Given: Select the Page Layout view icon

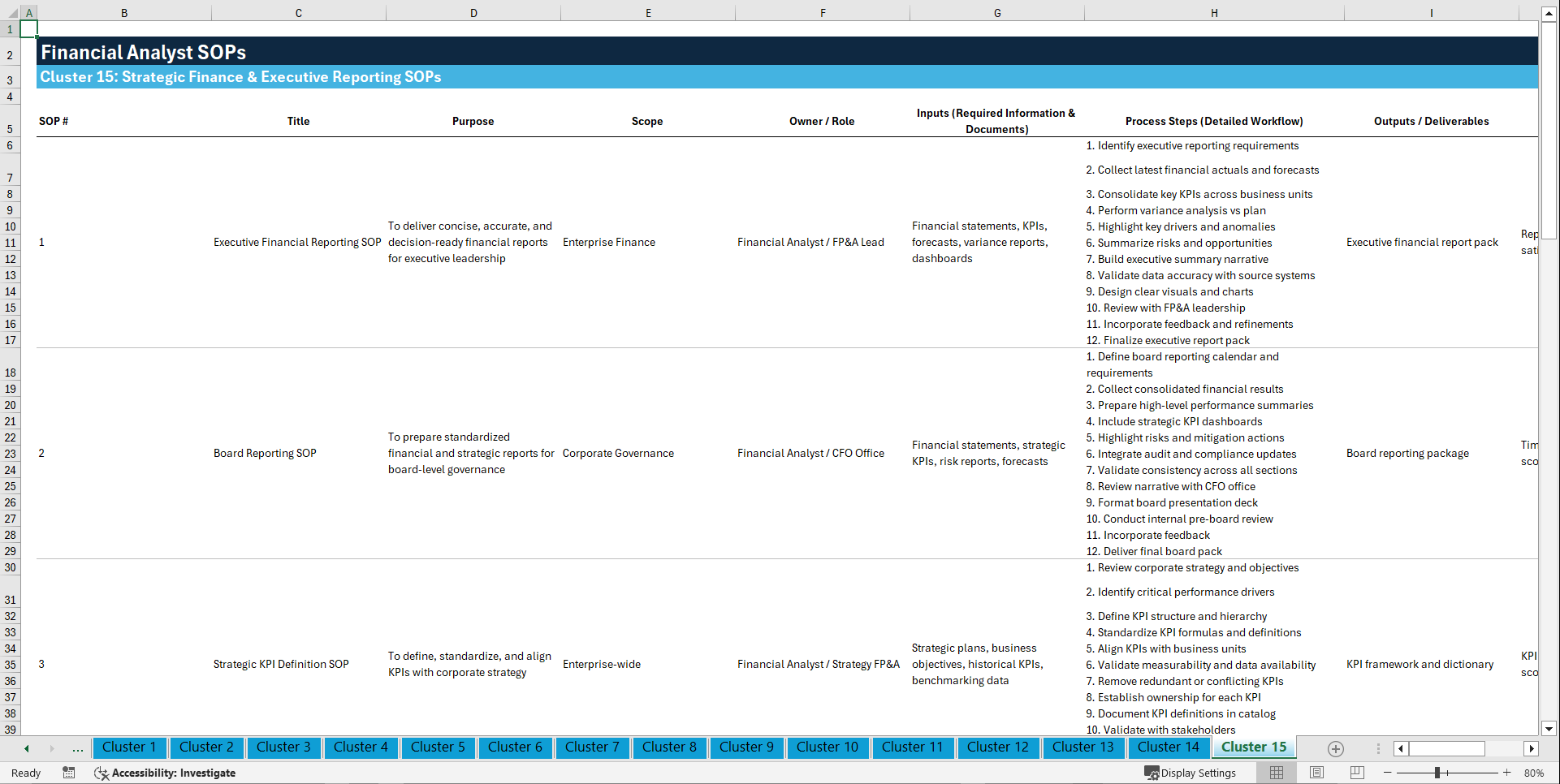Looking at the screenshot, I should (1316, 773).
